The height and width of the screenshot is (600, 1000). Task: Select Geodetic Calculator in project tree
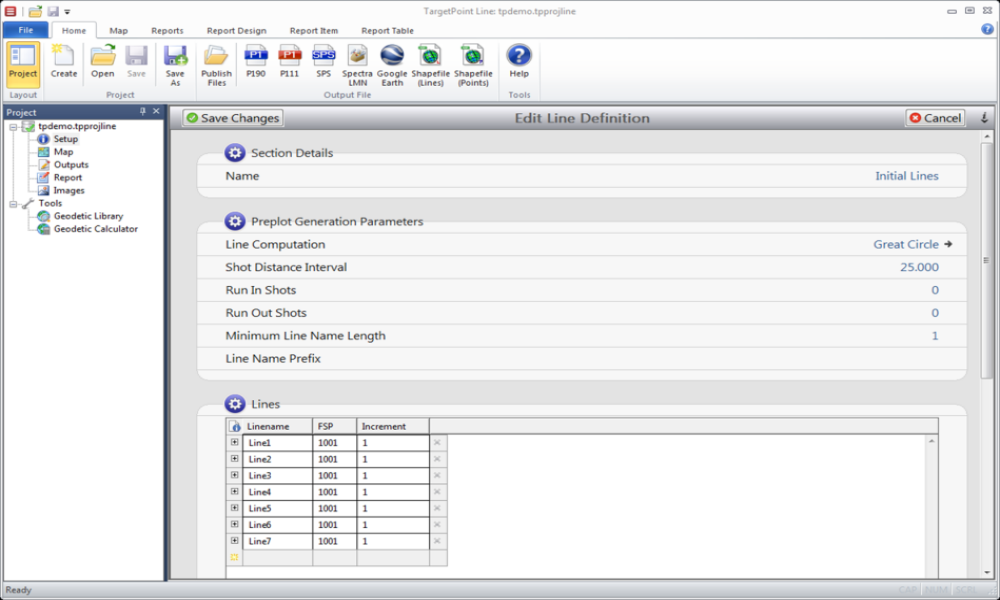(x=95, y=229)
